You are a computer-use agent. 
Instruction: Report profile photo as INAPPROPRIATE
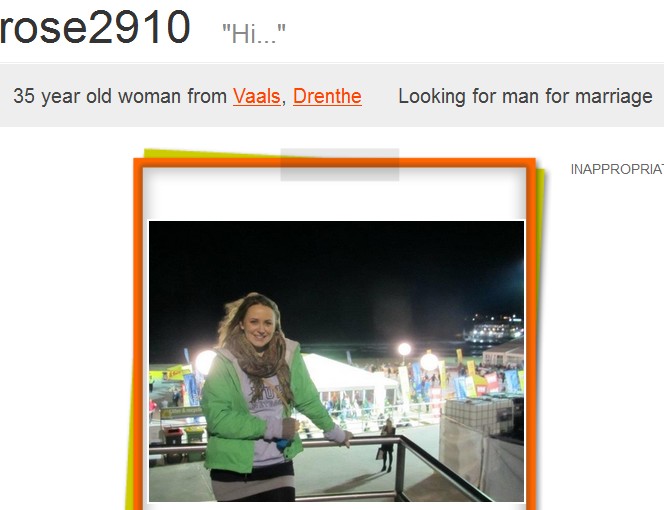tap(617, 169)
